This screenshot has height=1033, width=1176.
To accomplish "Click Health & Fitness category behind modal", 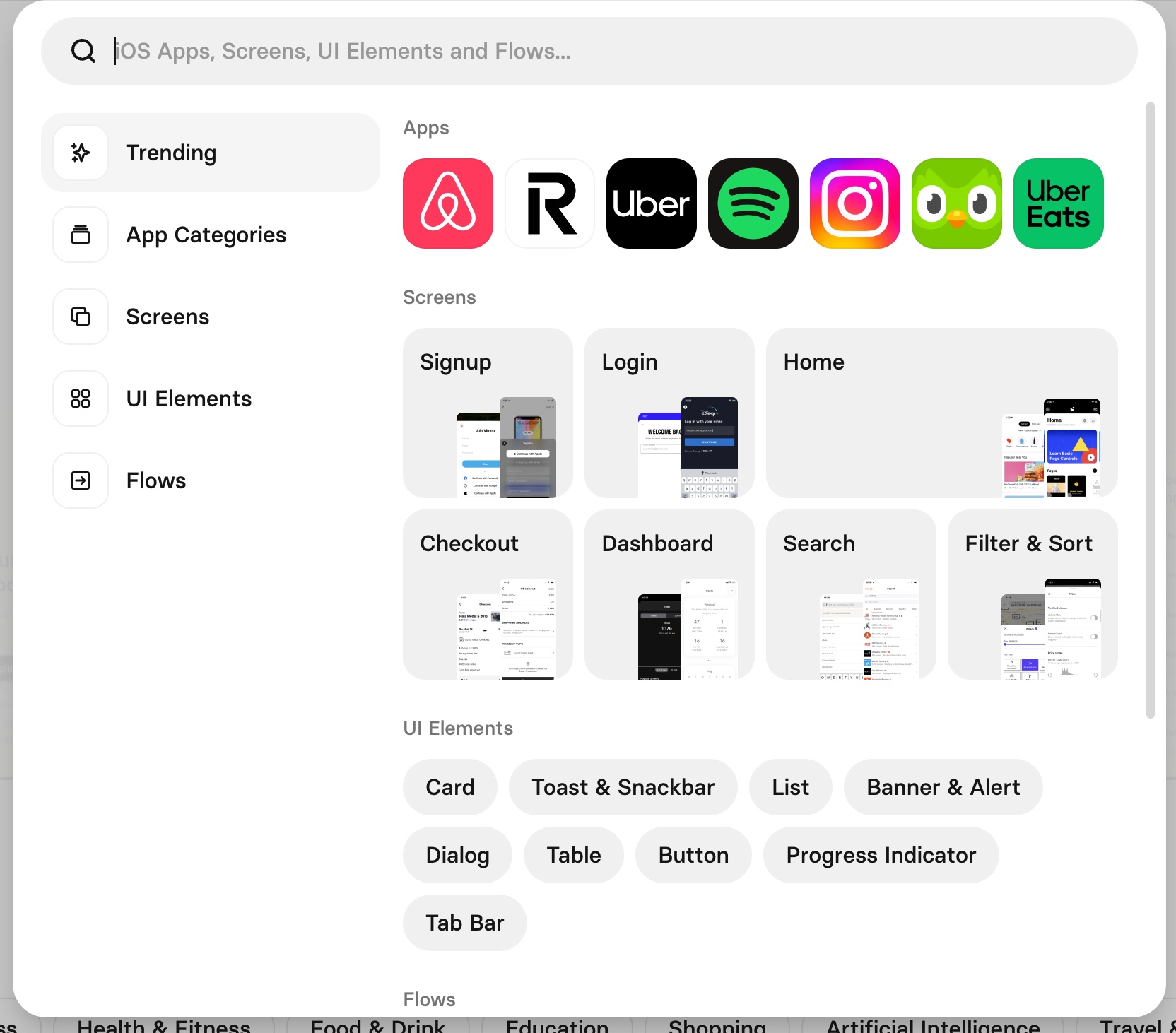I will (164, 1026).
